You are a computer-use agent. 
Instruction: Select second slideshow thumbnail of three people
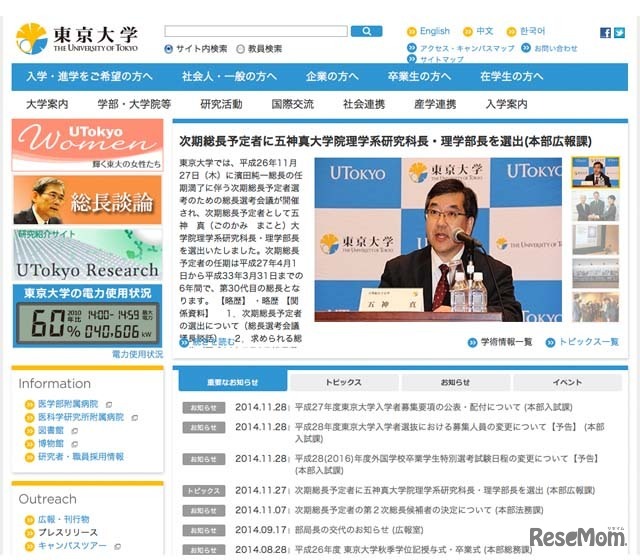[x=596, y=207]
